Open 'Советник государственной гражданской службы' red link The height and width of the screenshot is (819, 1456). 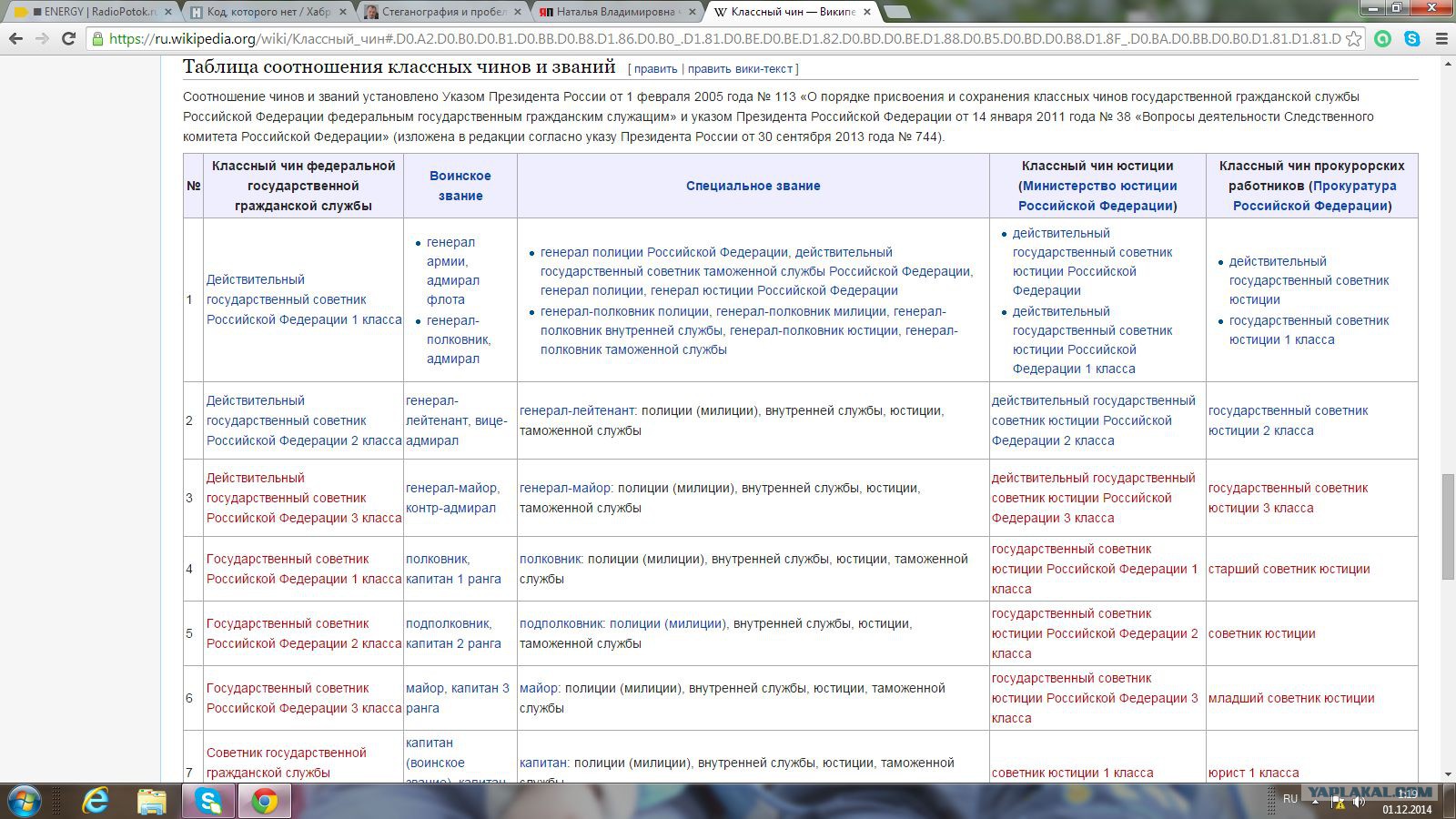287,763
